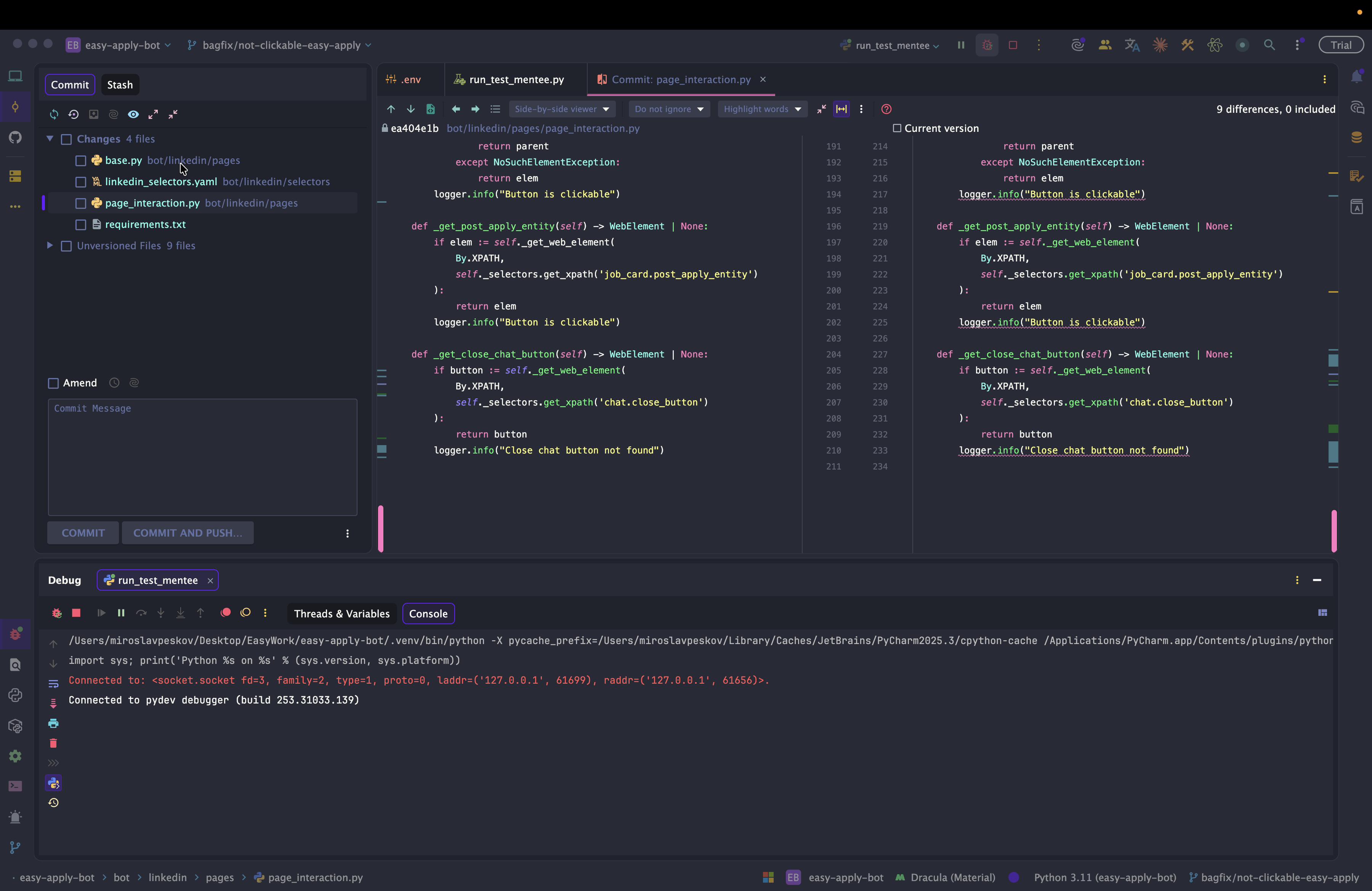
Task: Check the Amend checkbox
Action: [54, 383]
